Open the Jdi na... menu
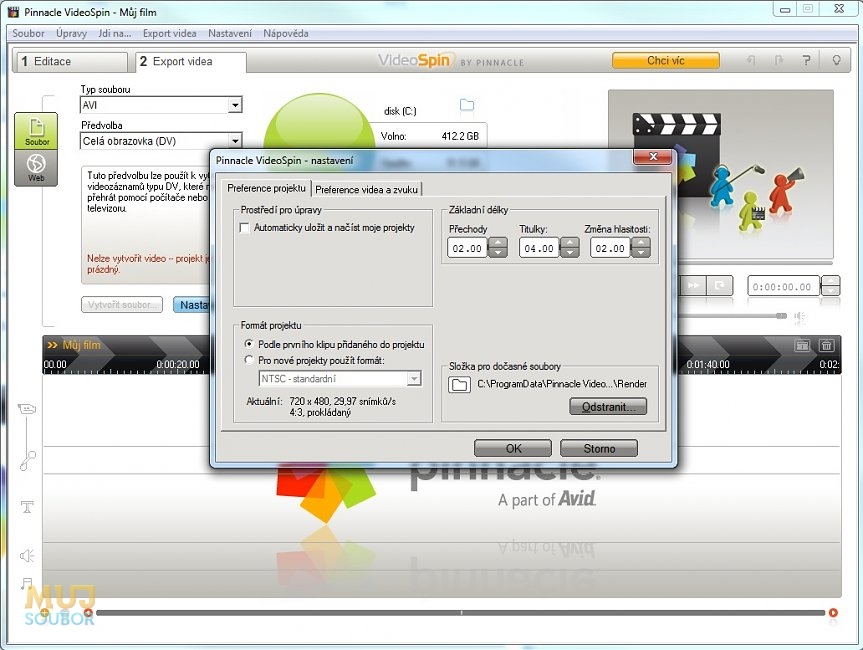Screen dimensions: 863x650 pos(114,33)
